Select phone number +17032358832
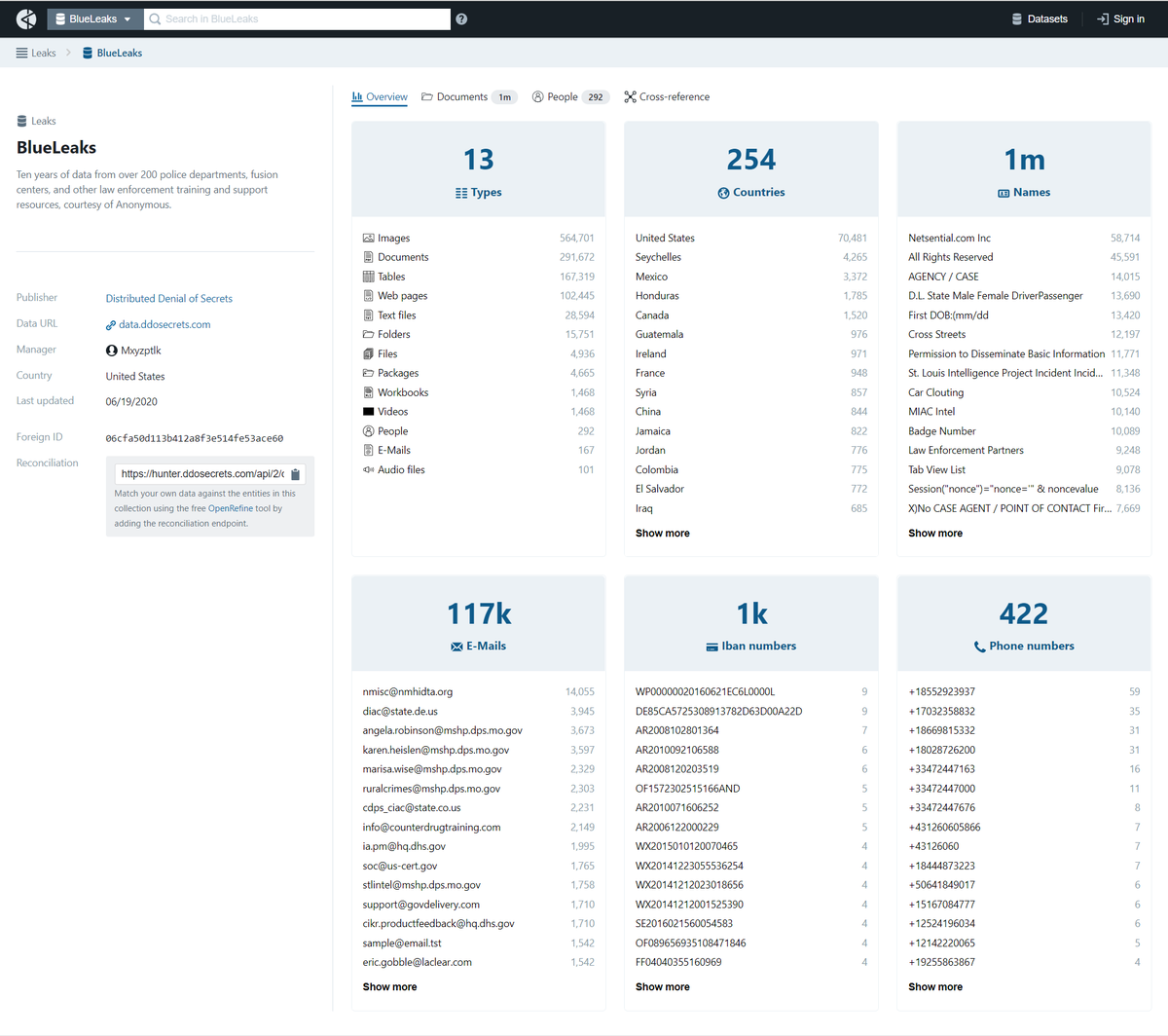1168x1036 pixels. [x=1024, y=711]
